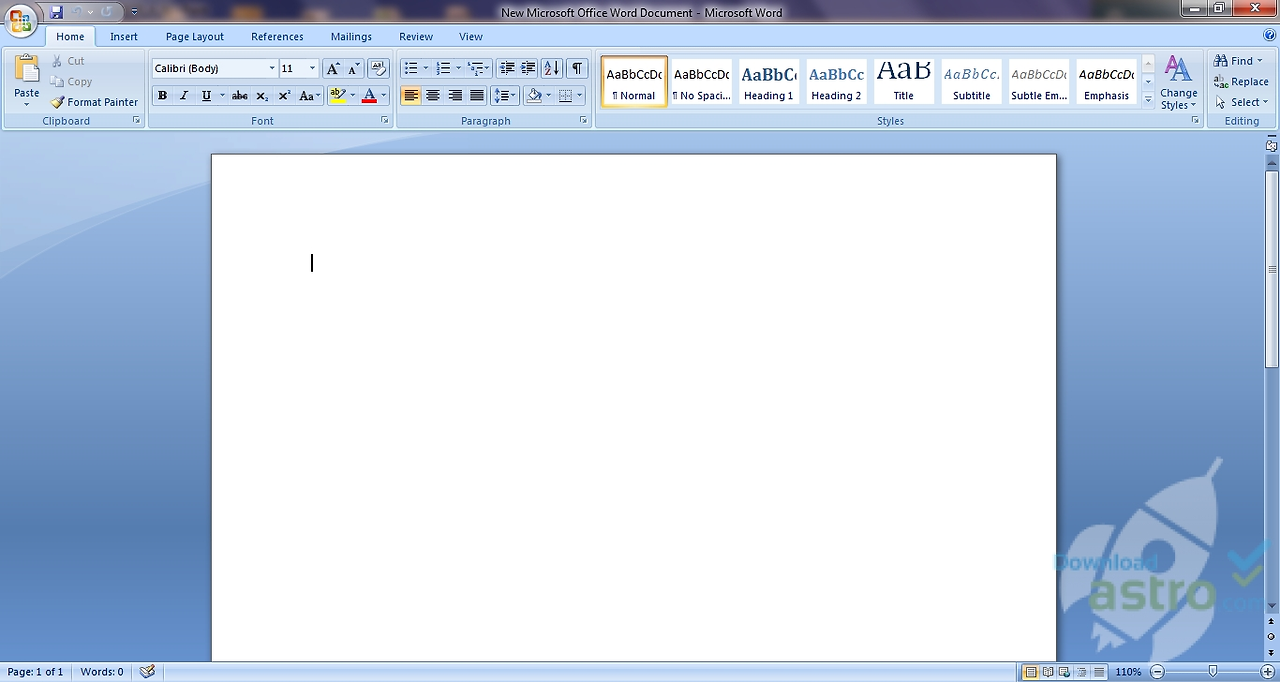Open the Review ribbon tab

(x=415, y=36)
